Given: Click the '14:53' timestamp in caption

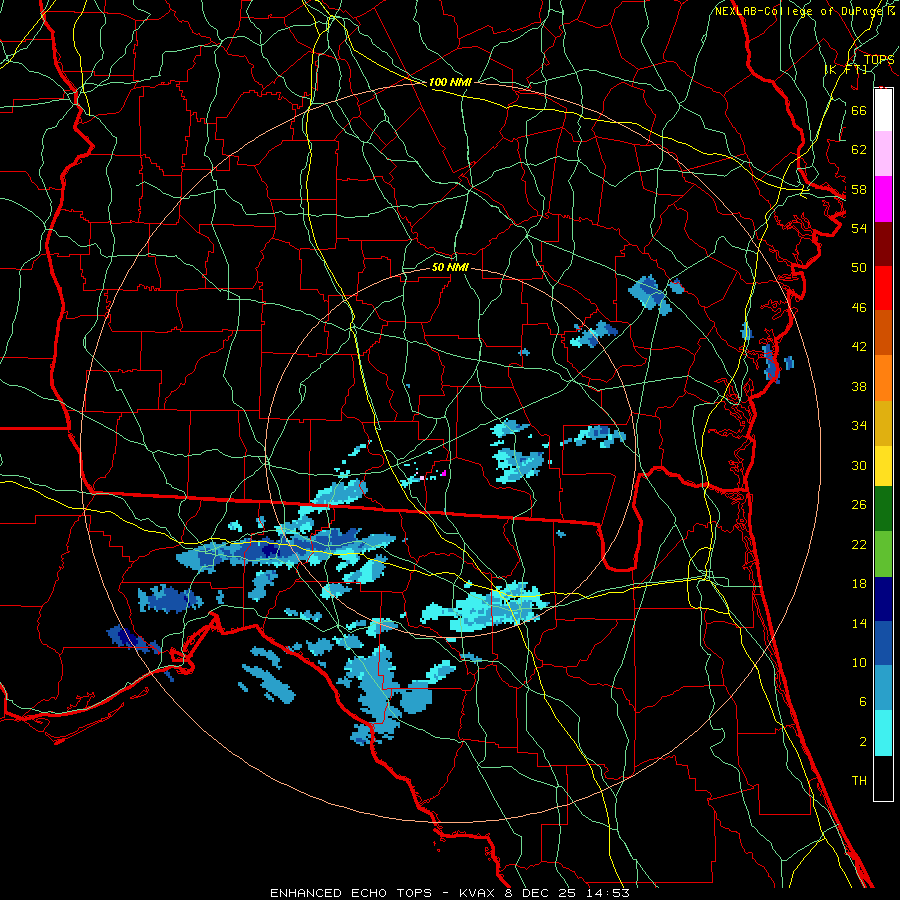Looking at the screenshot, I should 608,893.
